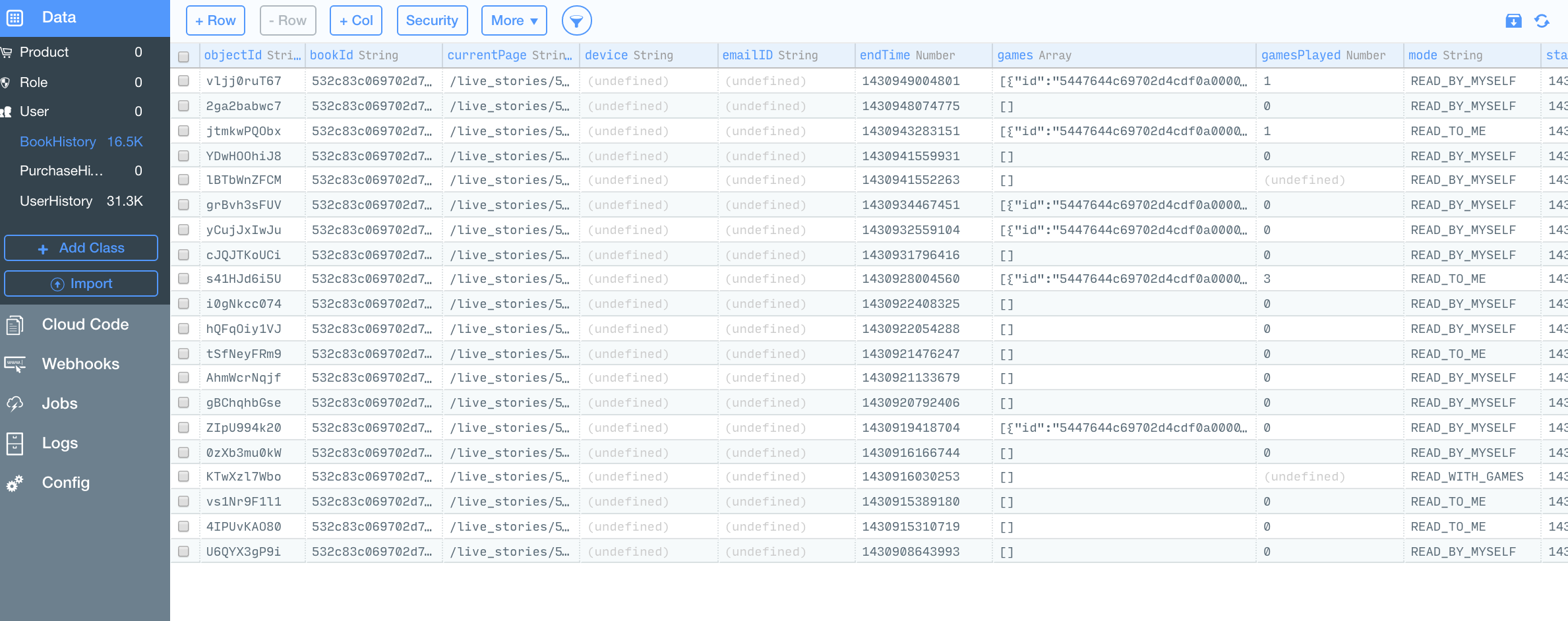1568x621 pixels.
Task: Click the Config gears icon
Action: pos(15,483)
